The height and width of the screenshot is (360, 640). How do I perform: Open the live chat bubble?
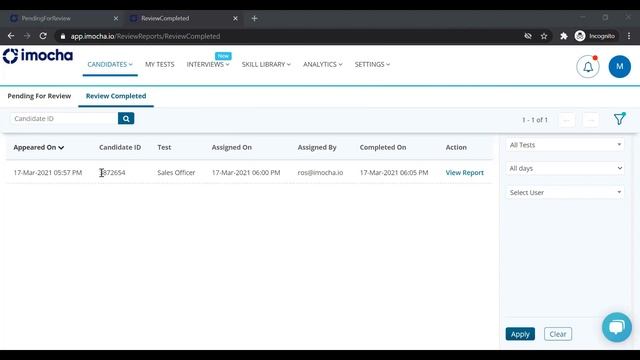tap(617, 327)
